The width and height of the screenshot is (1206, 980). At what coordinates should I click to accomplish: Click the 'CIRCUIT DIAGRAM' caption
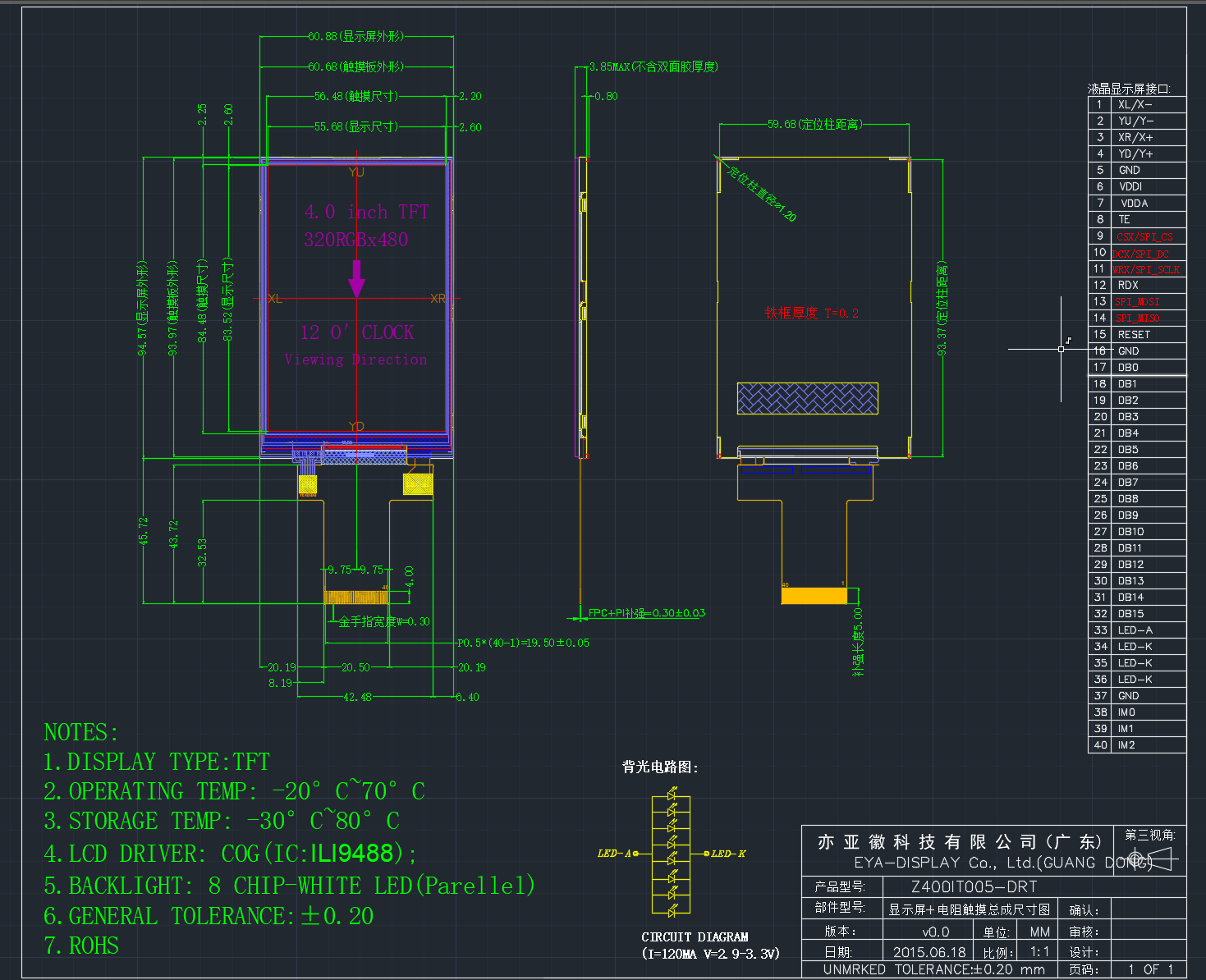tap(695, 936)
